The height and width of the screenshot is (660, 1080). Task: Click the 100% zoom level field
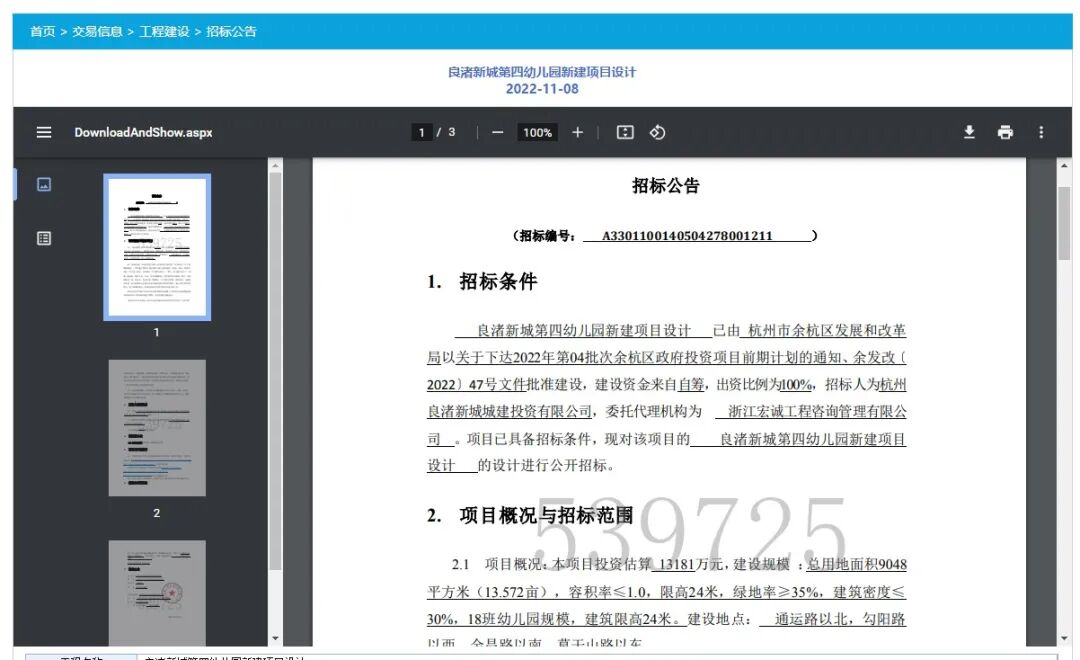point(537,132)
